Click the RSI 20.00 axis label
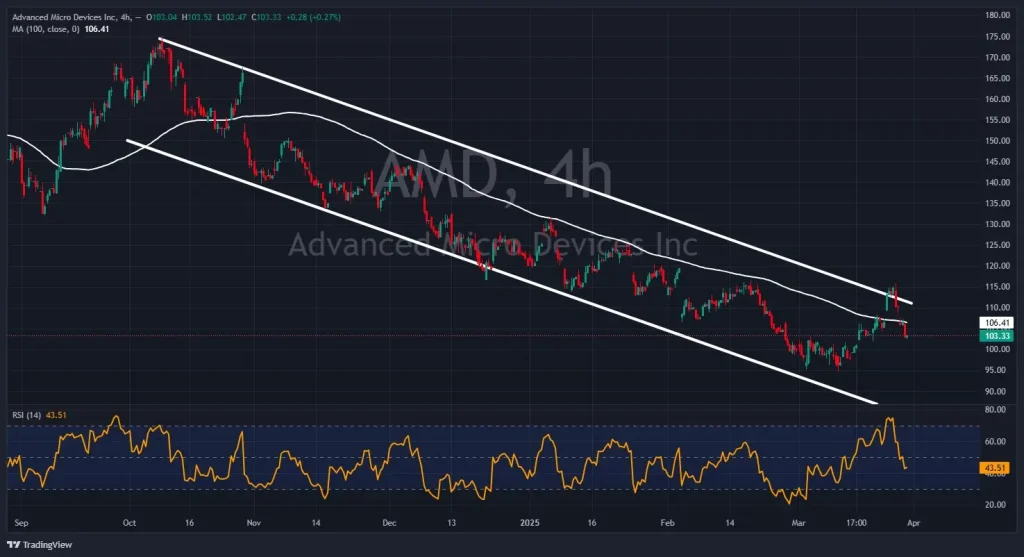The width and height of the screenshot is (1024, 557). pos(995,505)
